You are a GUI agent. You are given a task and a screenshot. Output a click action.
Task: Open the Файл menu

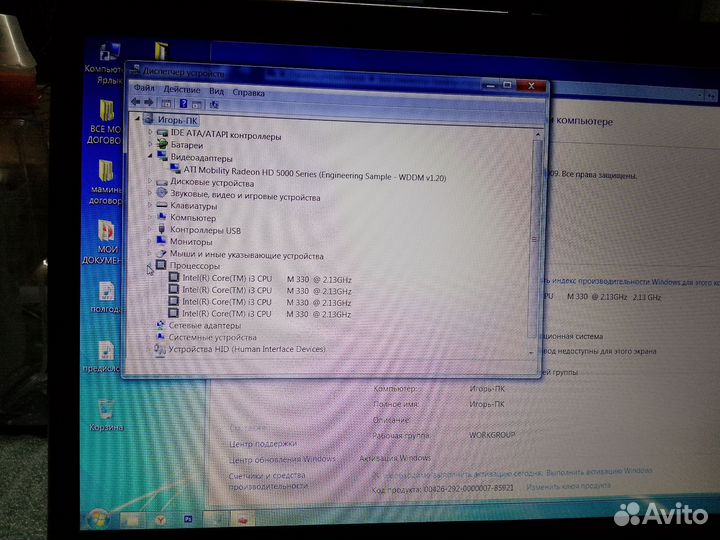(144, 88)
